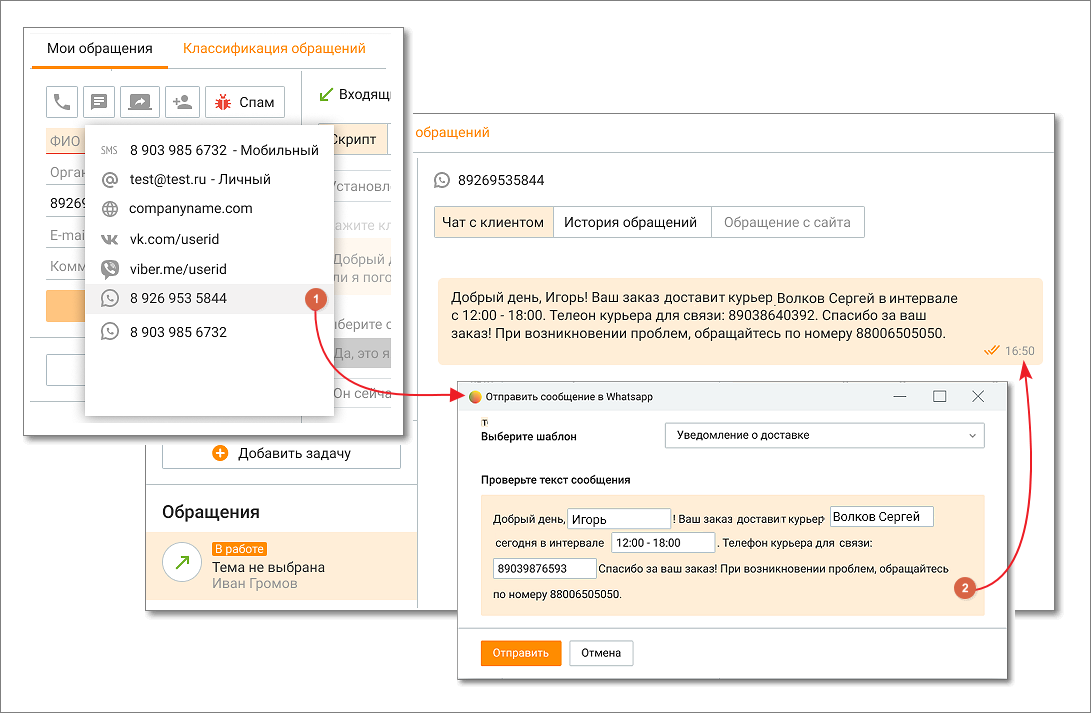
Task: Click the phone call icon button
Action: pos(62,102)
